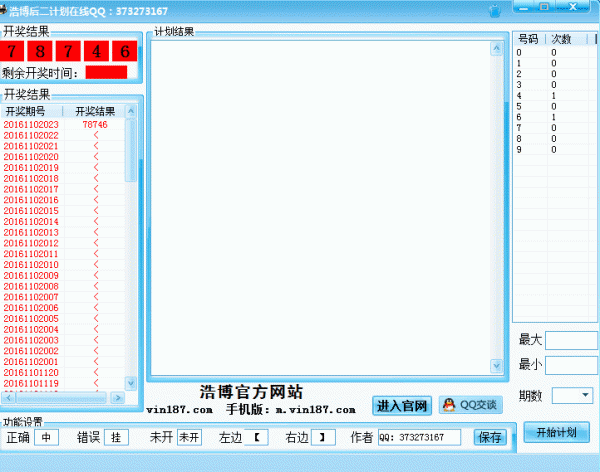Screen dimensions: 600x472
Task: Click the first red ball showing 7
Action: coord(12,51)
